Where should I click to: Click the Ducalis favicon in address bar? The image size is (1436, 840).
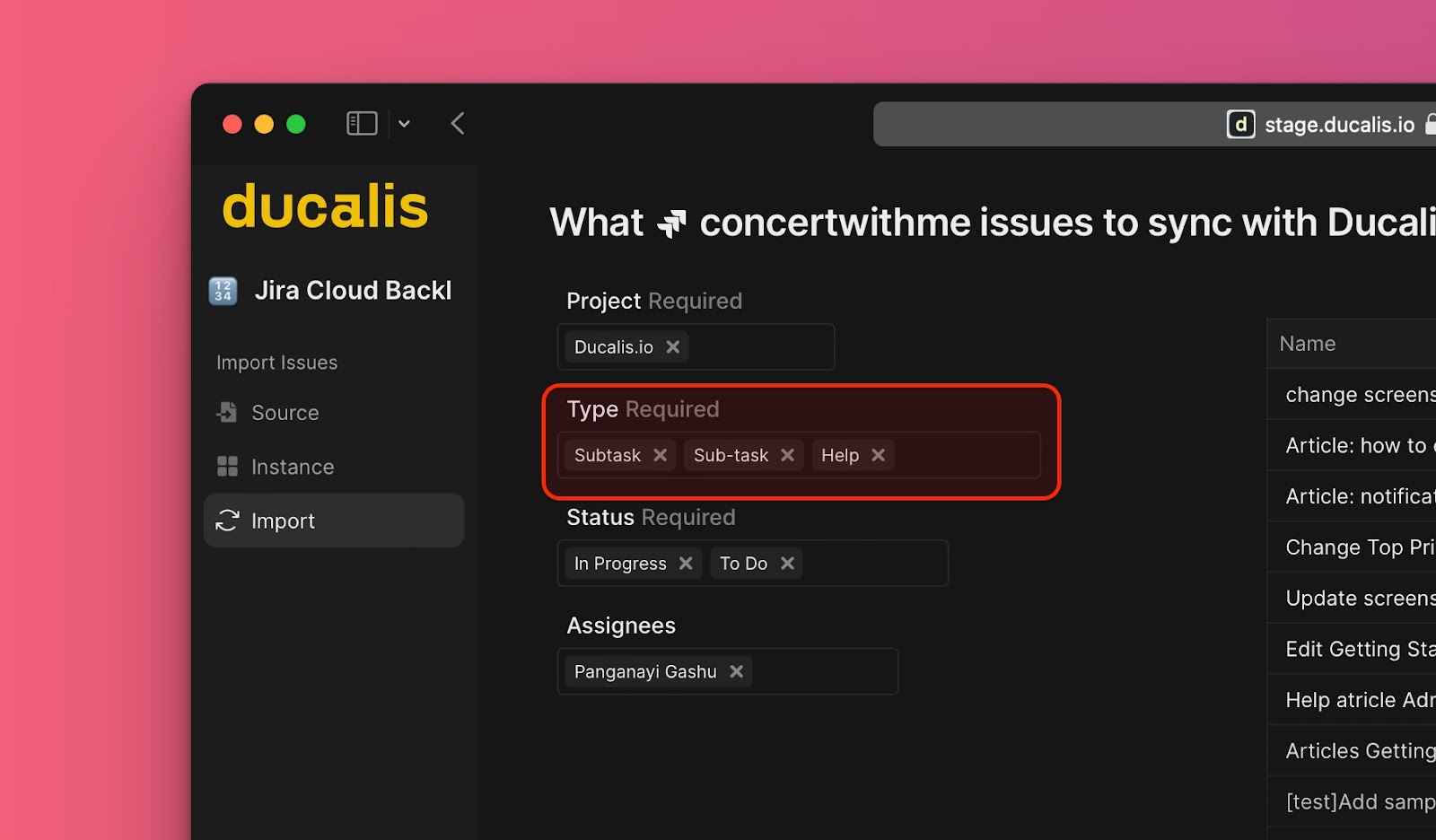click(1240, 124)
